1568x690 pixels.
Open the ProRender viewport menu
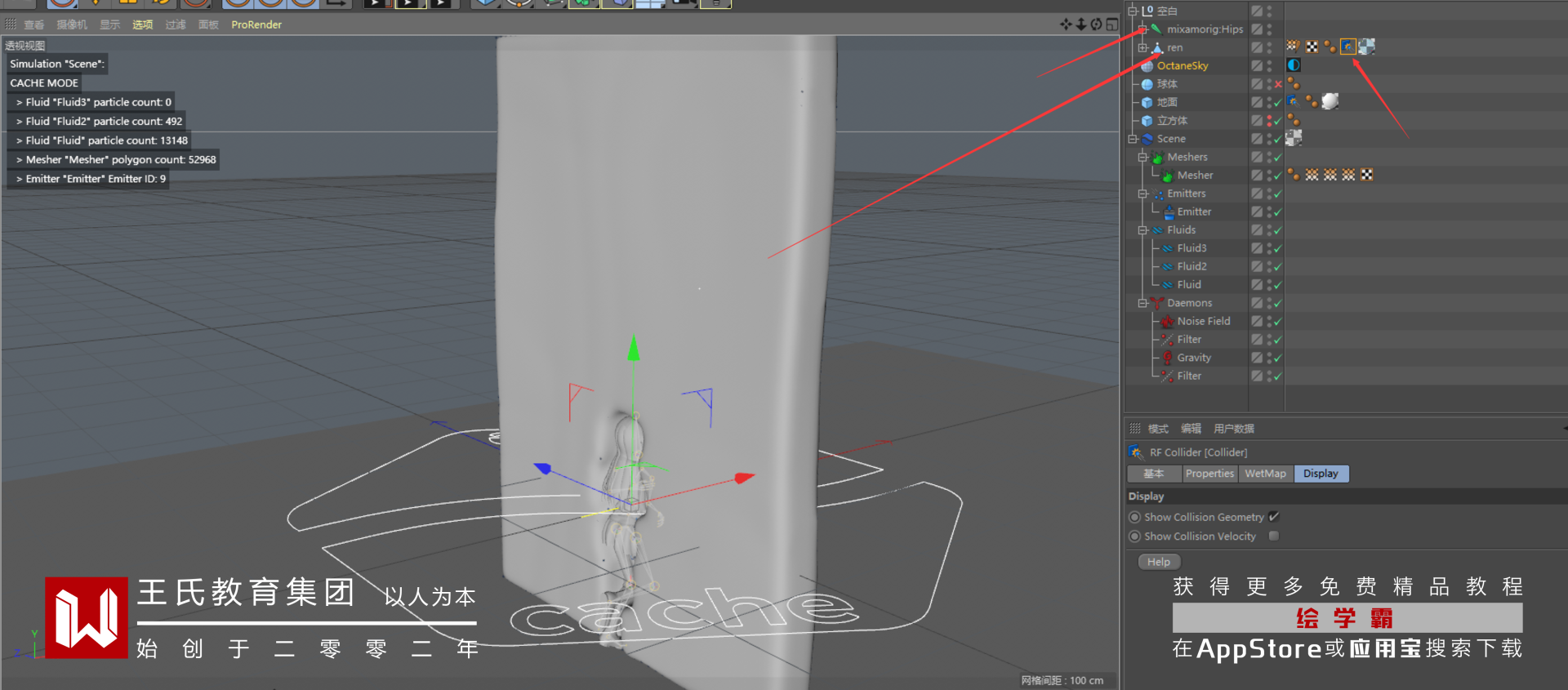tap(256, 24)
